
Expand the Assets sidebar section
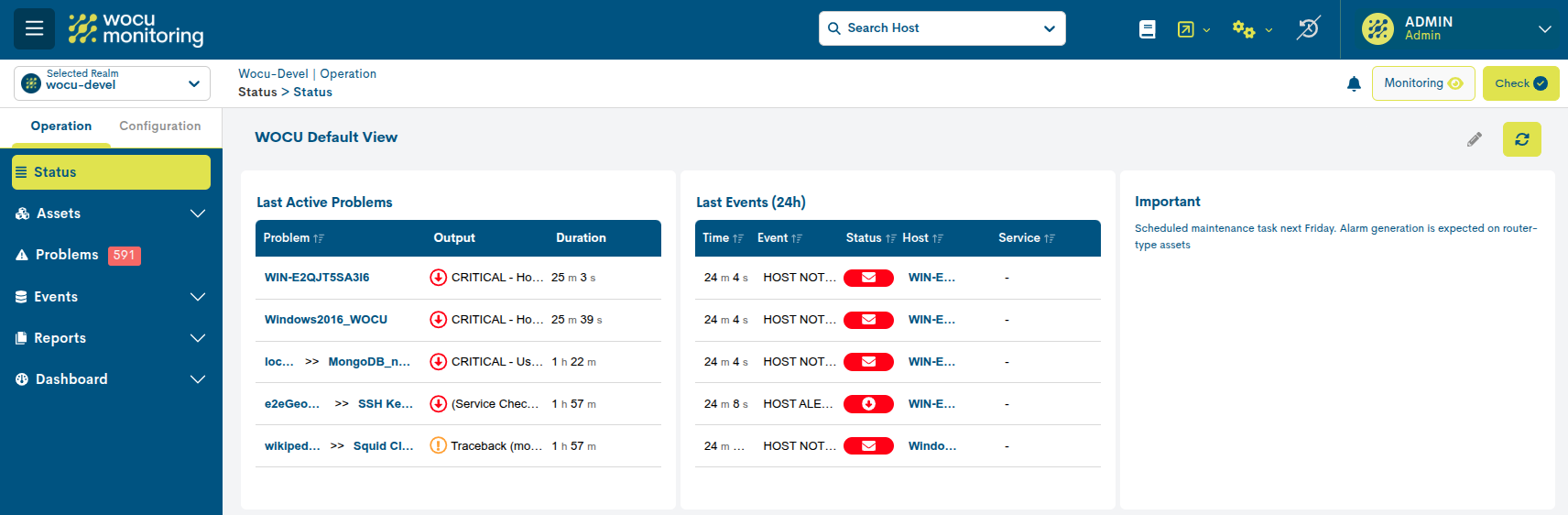111,214
